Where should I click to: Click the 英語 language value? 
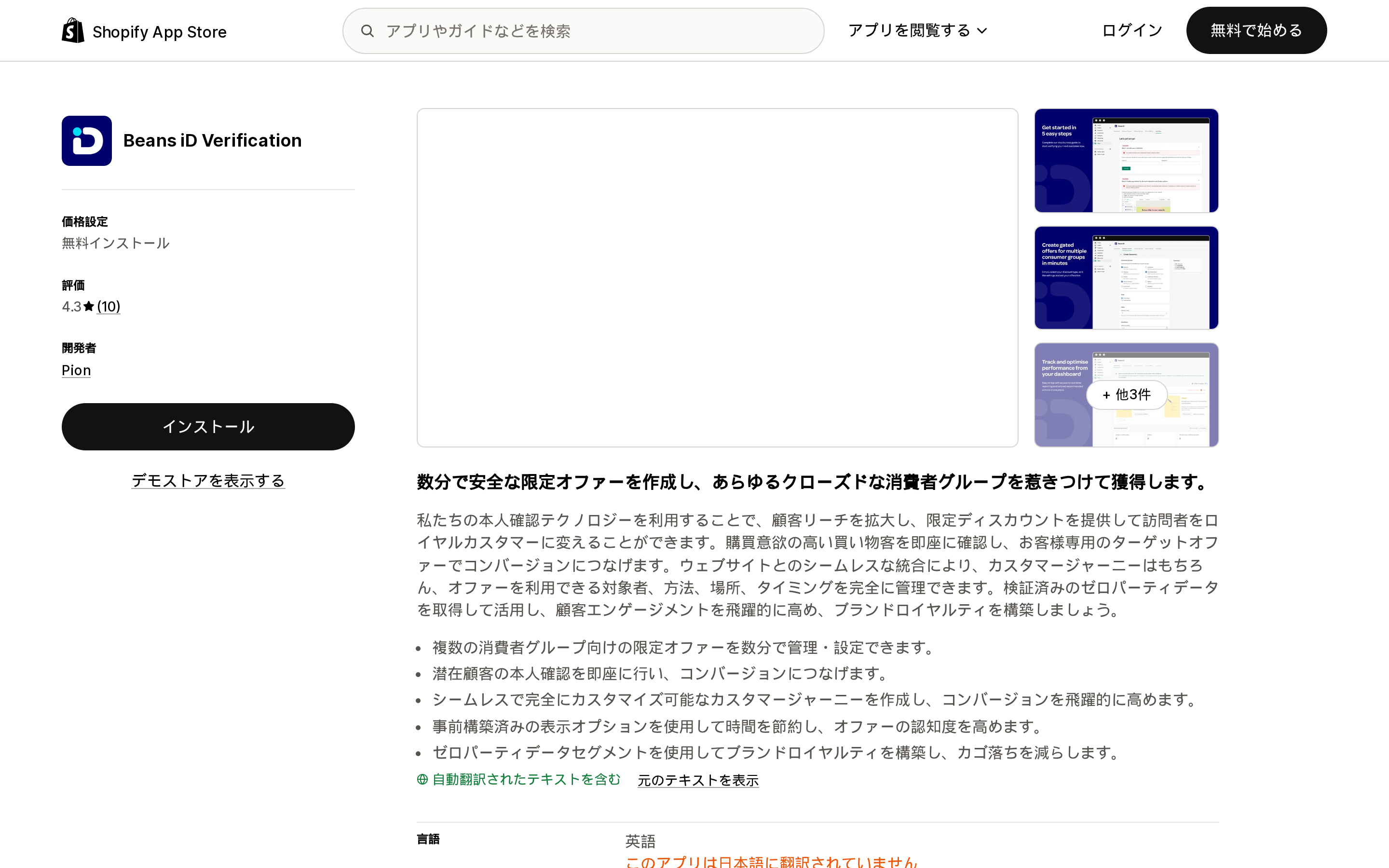pyautogui.click(x=640, y=841)
